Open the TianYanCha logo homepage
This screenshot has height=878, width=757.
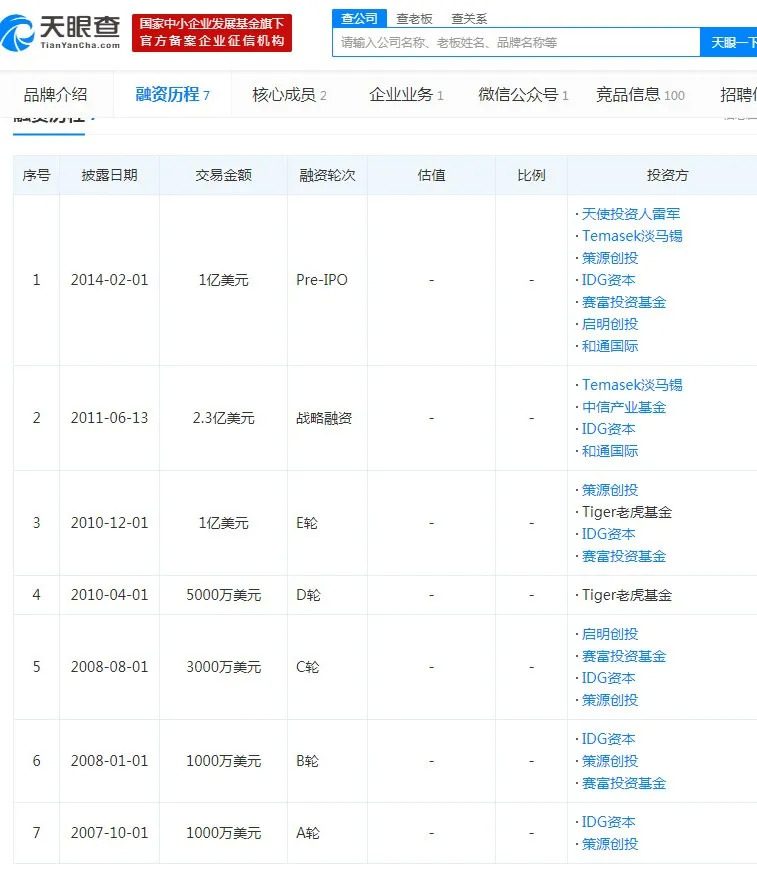point(60,32)
